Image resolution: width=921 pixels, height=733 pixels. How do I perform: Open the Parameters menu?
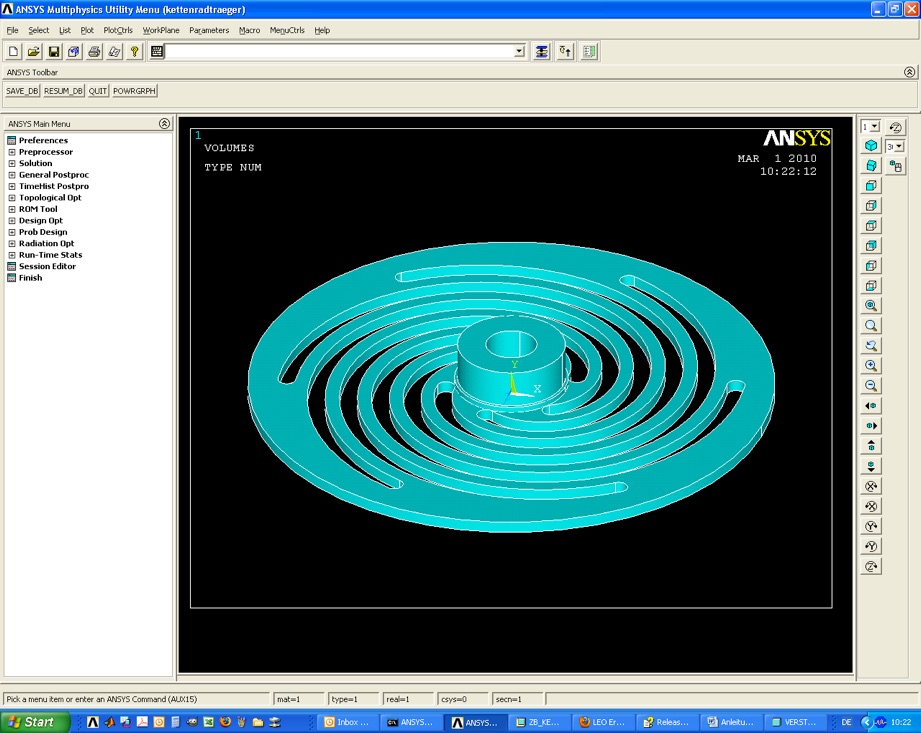(209, 30)
